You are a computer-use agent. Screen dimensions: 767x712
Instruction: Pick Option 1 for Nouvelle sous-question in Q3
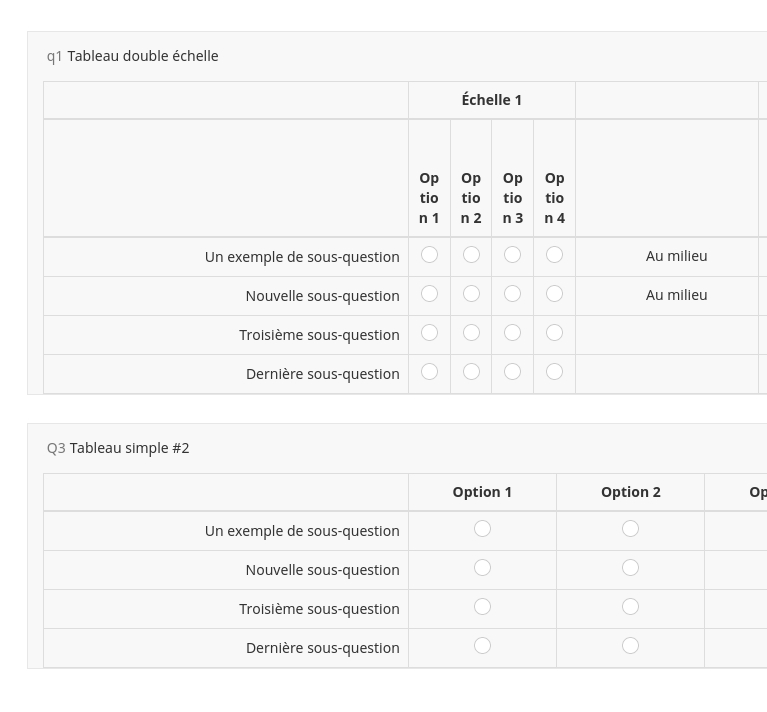[482, 568]
